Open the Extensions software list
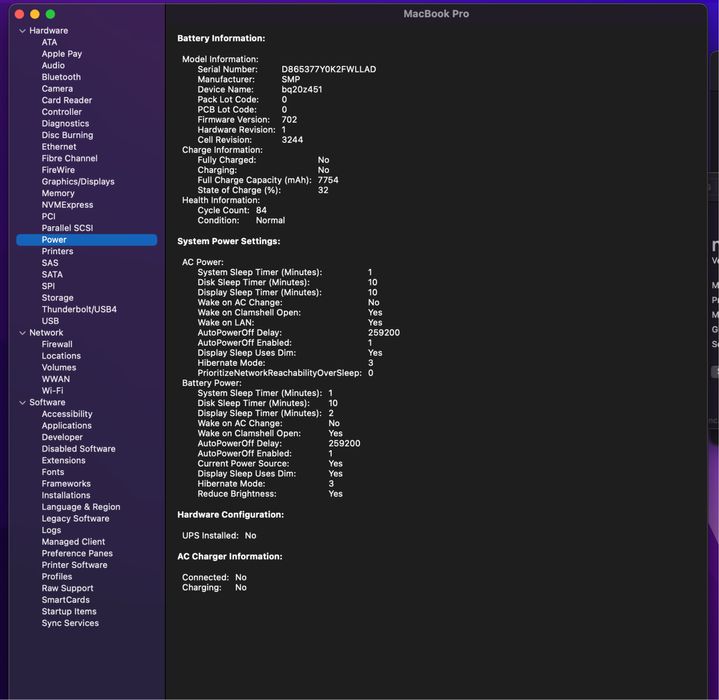Viewport: 719px width, 700px height. (x=63, y=461)
